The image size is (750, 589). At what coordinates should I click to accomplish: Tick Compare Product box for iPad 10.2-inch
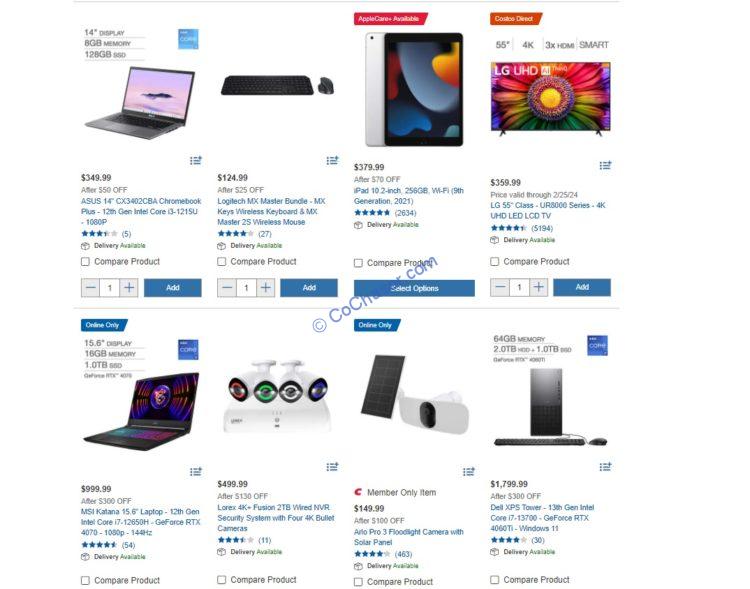[358, 263]
